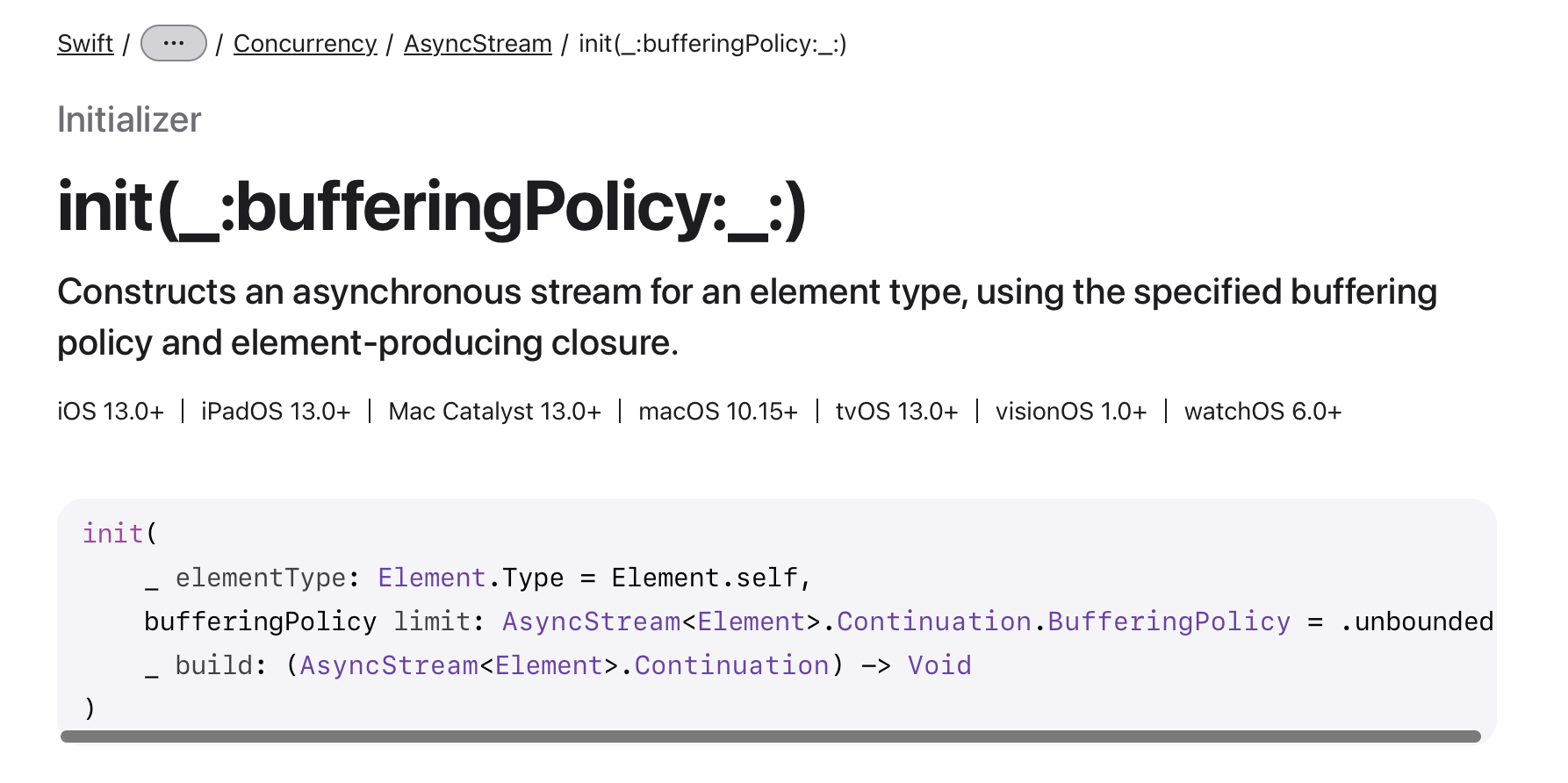Click the horizontal scrollbar under the code block
The image size is (1568, 783).
(x=771, y=736)
